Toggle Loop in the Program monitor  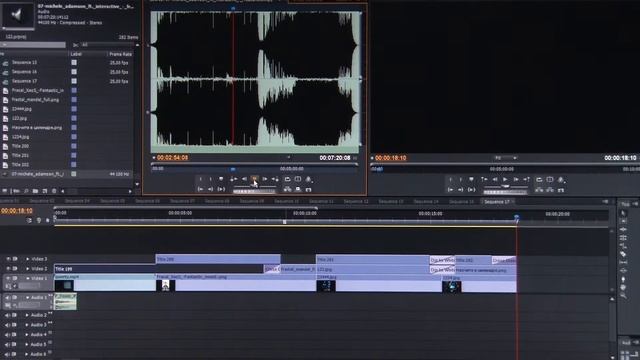click(x=539, y=179)
